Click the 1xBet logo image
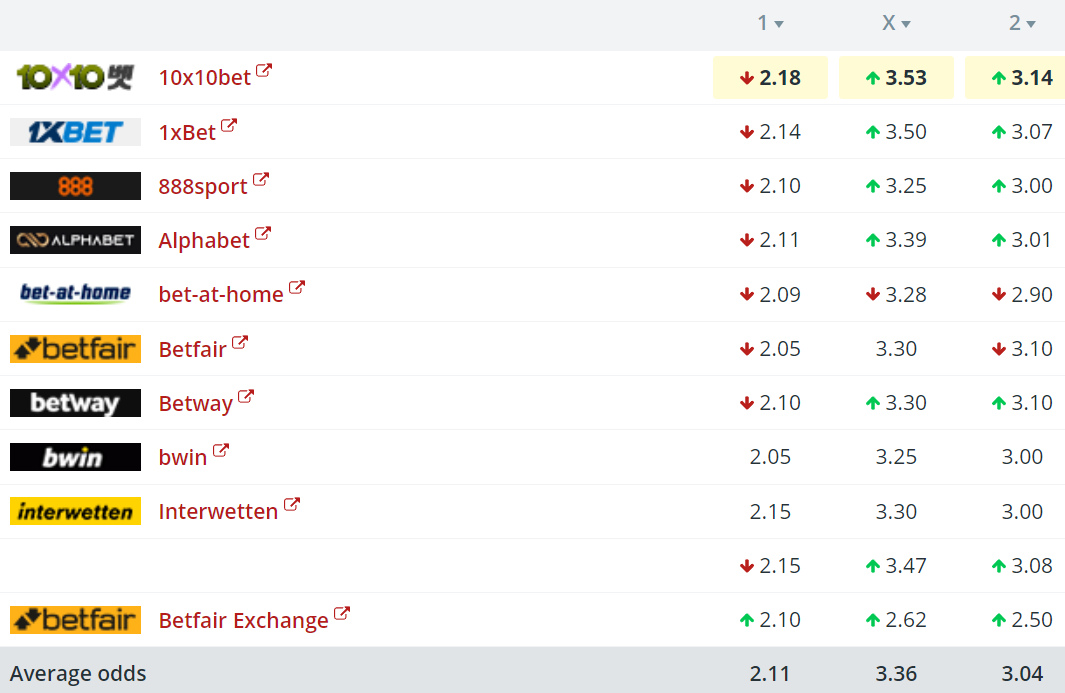Viewport: 1065px width, 693px height. click(x=75, y=132)
